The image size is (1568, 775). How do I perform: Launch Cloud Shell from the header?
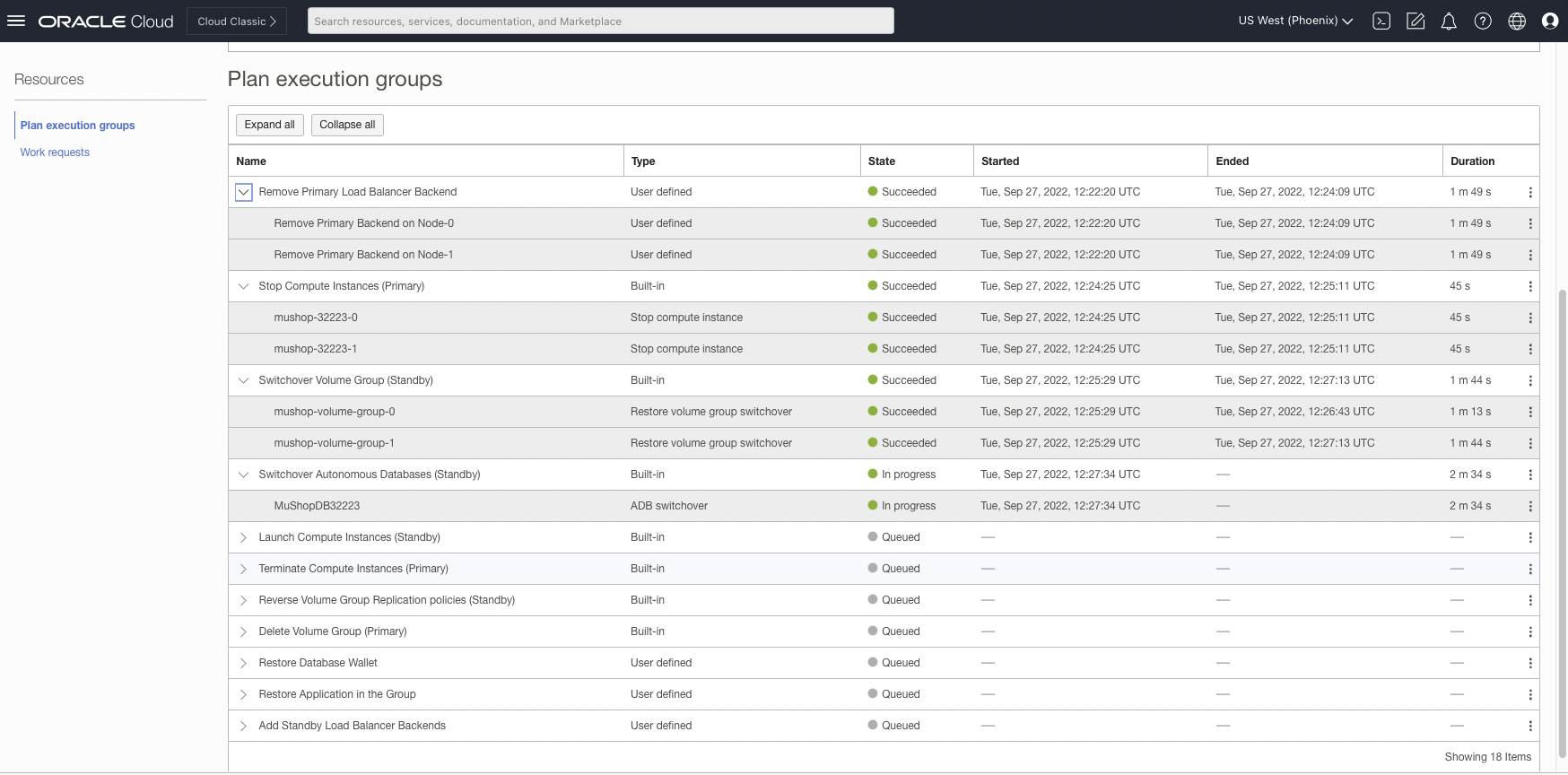click(1381, 21)
